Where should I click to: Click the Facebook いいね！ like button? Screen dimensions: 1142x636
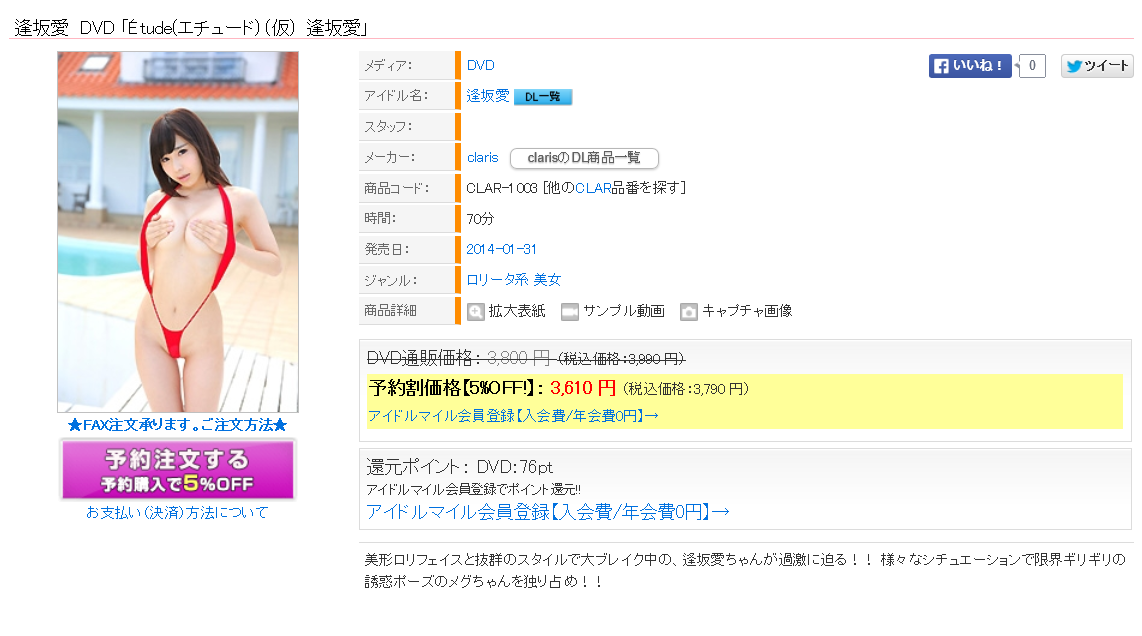[969, 66]
